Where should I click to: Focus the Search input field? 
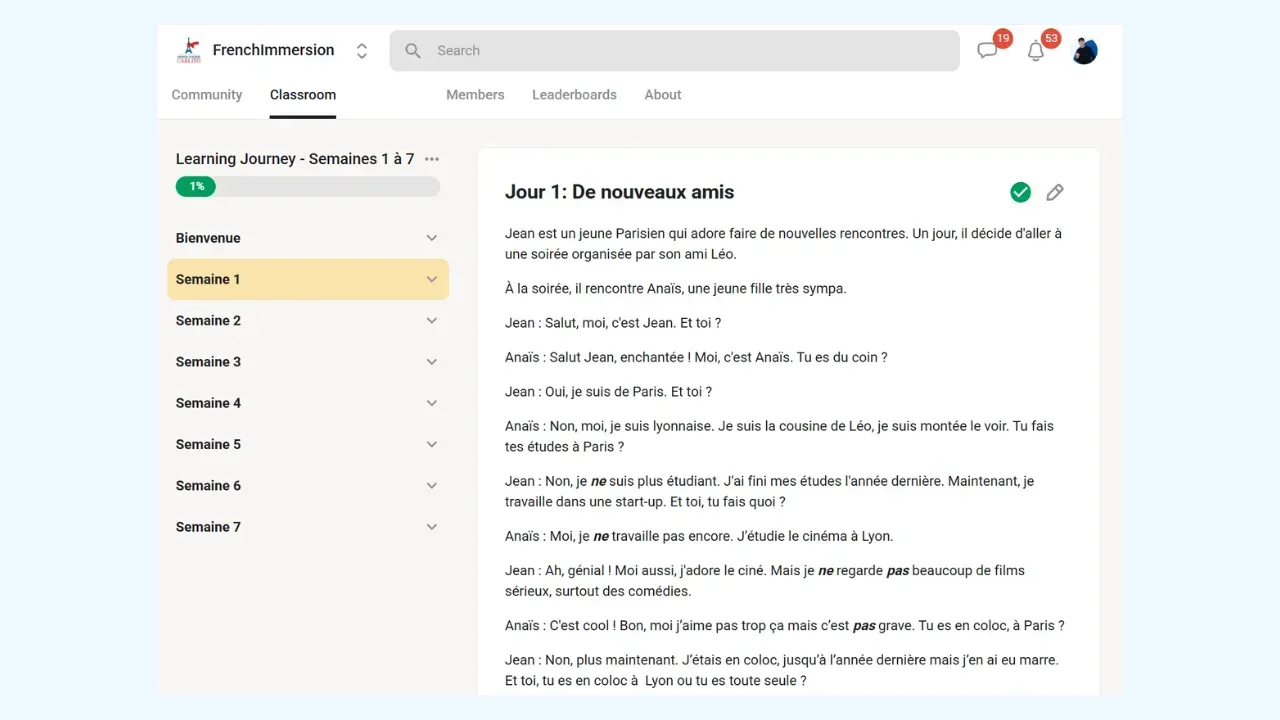[x=675, y=51]
